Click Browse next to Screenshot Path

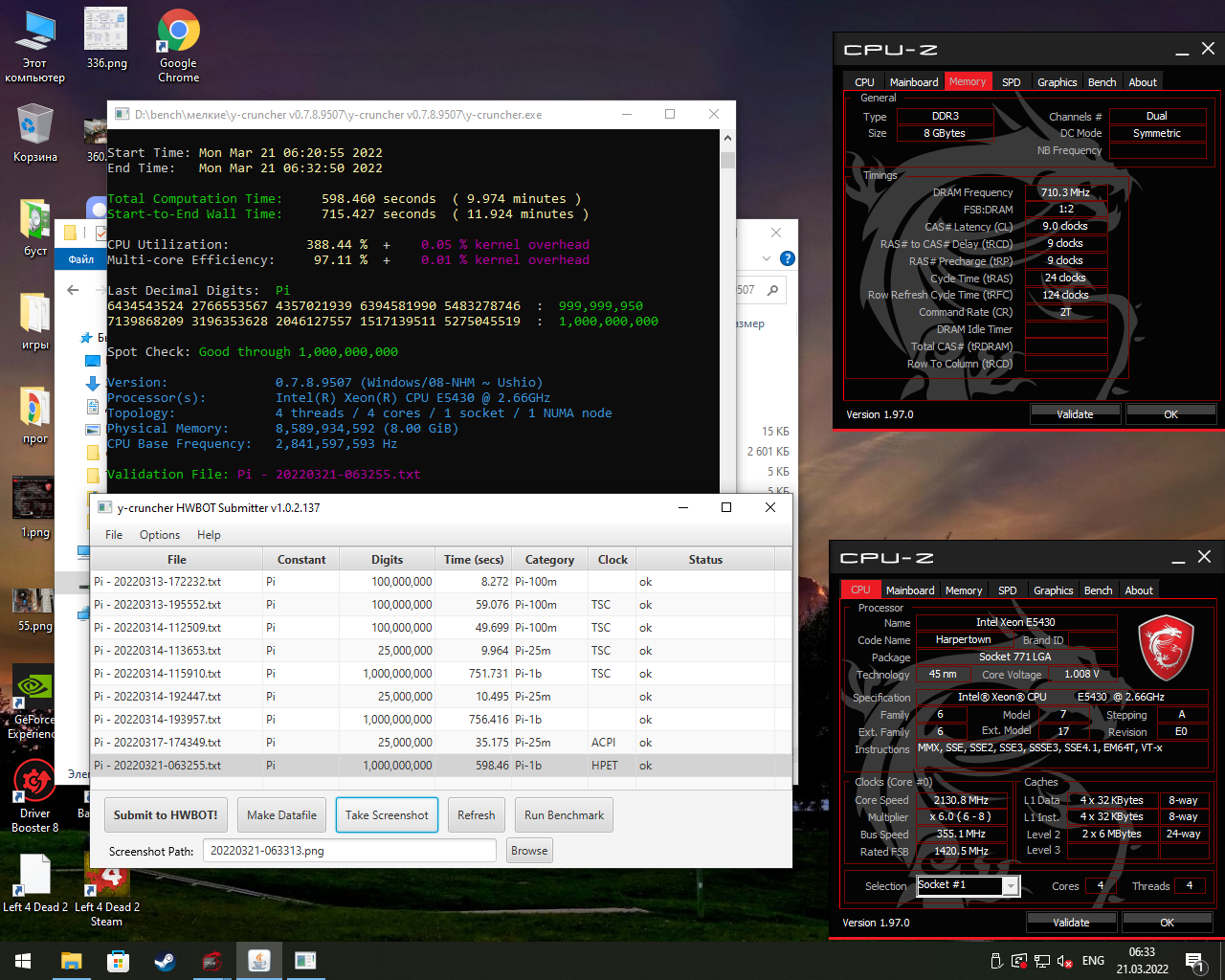(529, 851)
